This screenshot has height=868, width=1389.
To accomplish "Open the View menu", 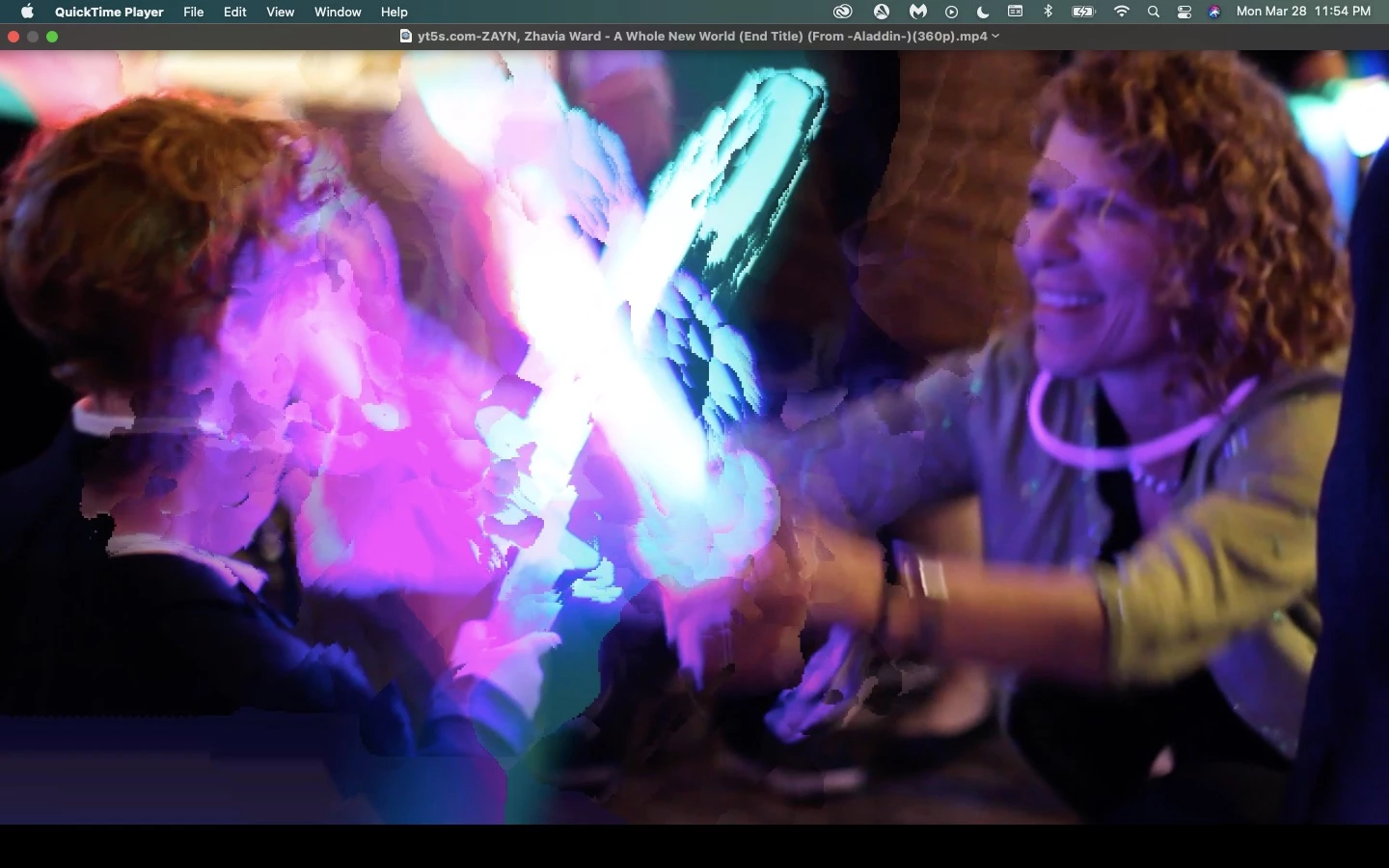I will [x=280, y=12].
